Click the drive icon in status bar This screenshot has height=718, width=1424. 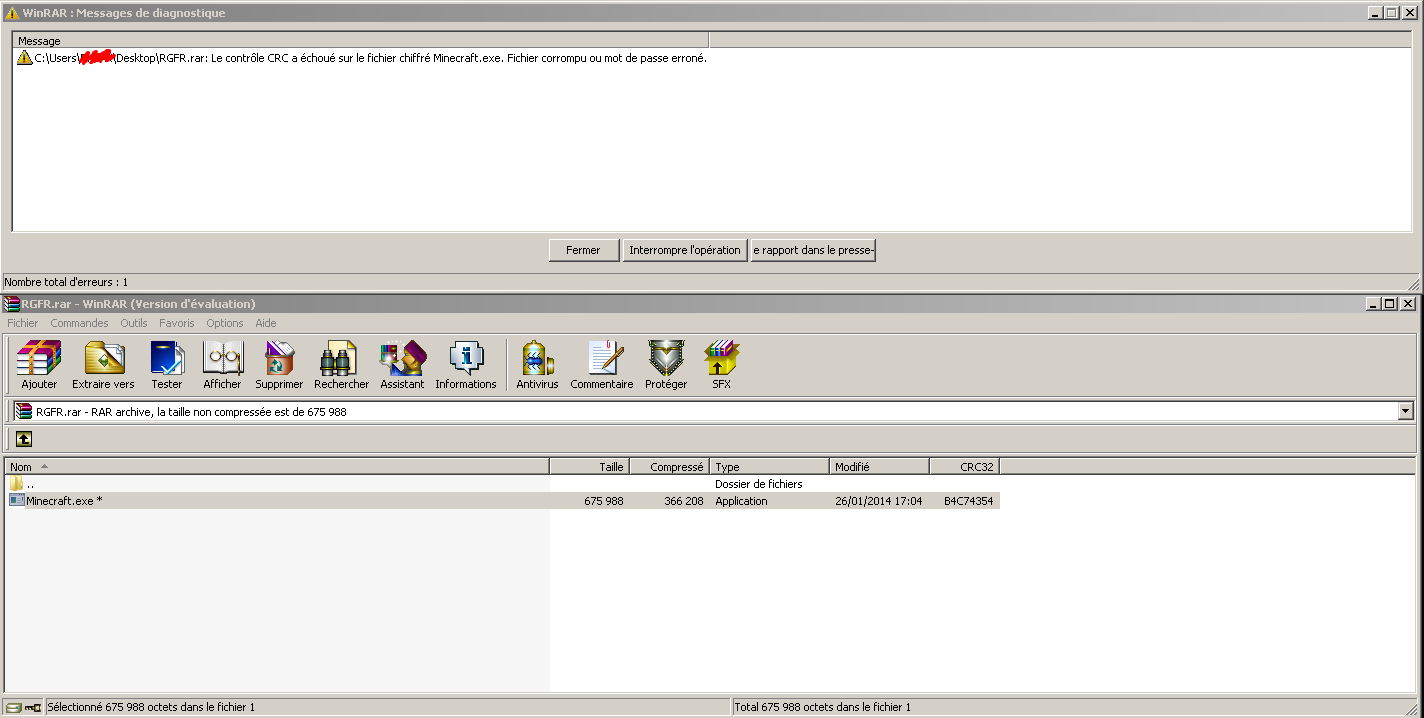(13, 707)
